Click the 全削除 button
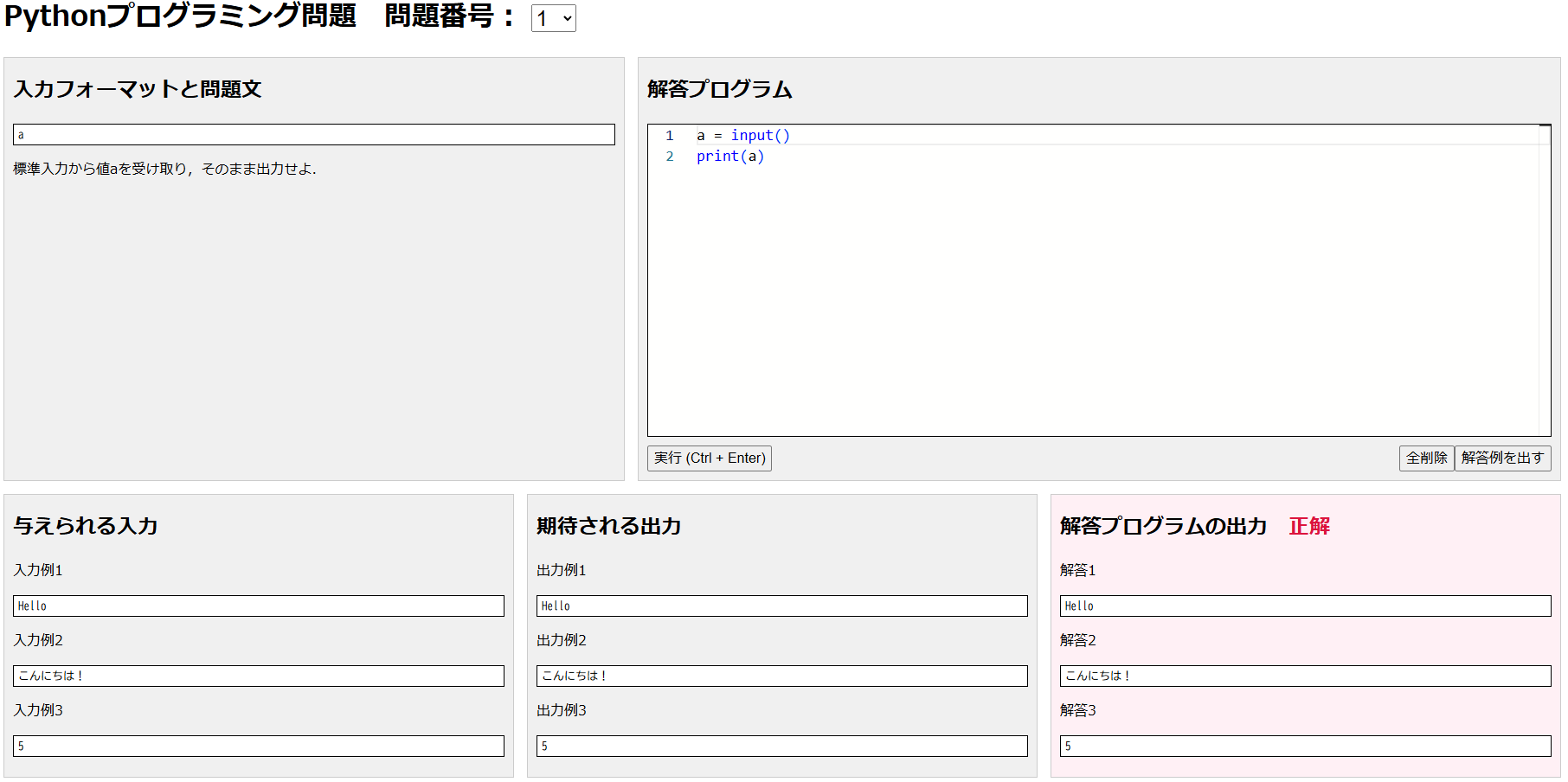Image resolution: width=1568 pixels, height=782 pixels. pos(1427,458)
